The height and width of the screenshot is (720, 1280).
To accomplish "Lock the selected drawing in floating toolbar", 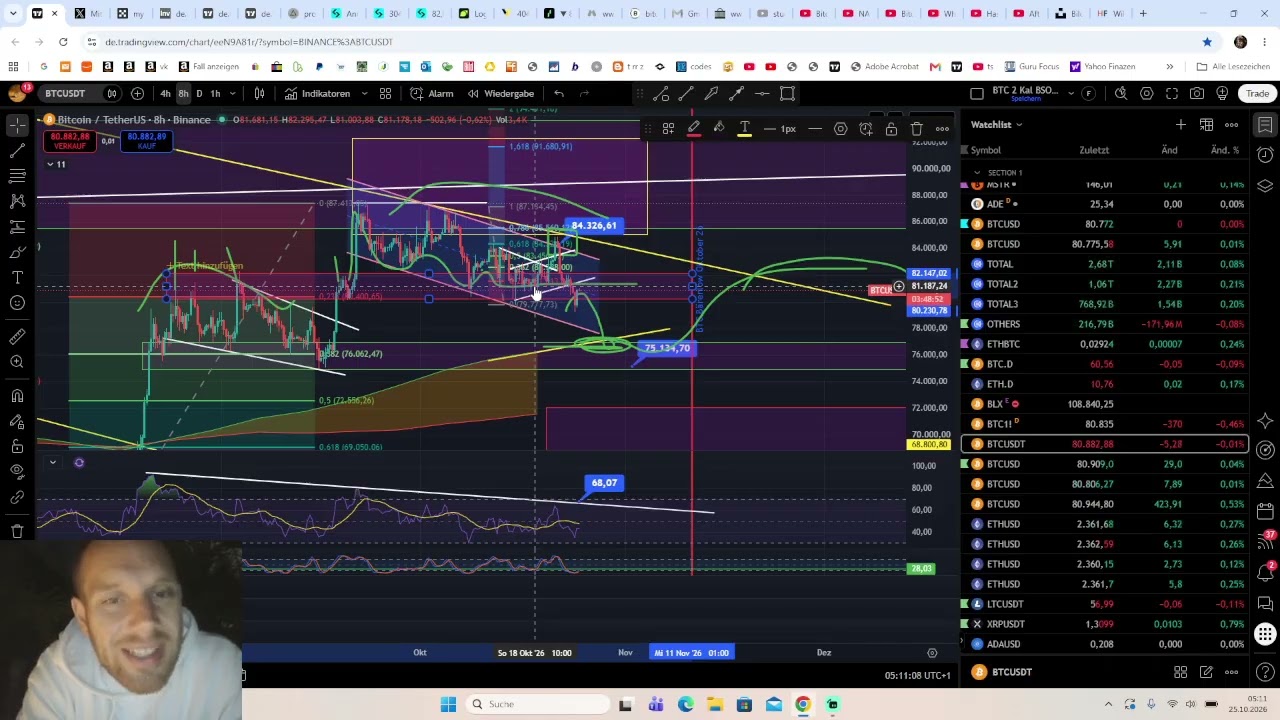I will (x=891, y=129).
